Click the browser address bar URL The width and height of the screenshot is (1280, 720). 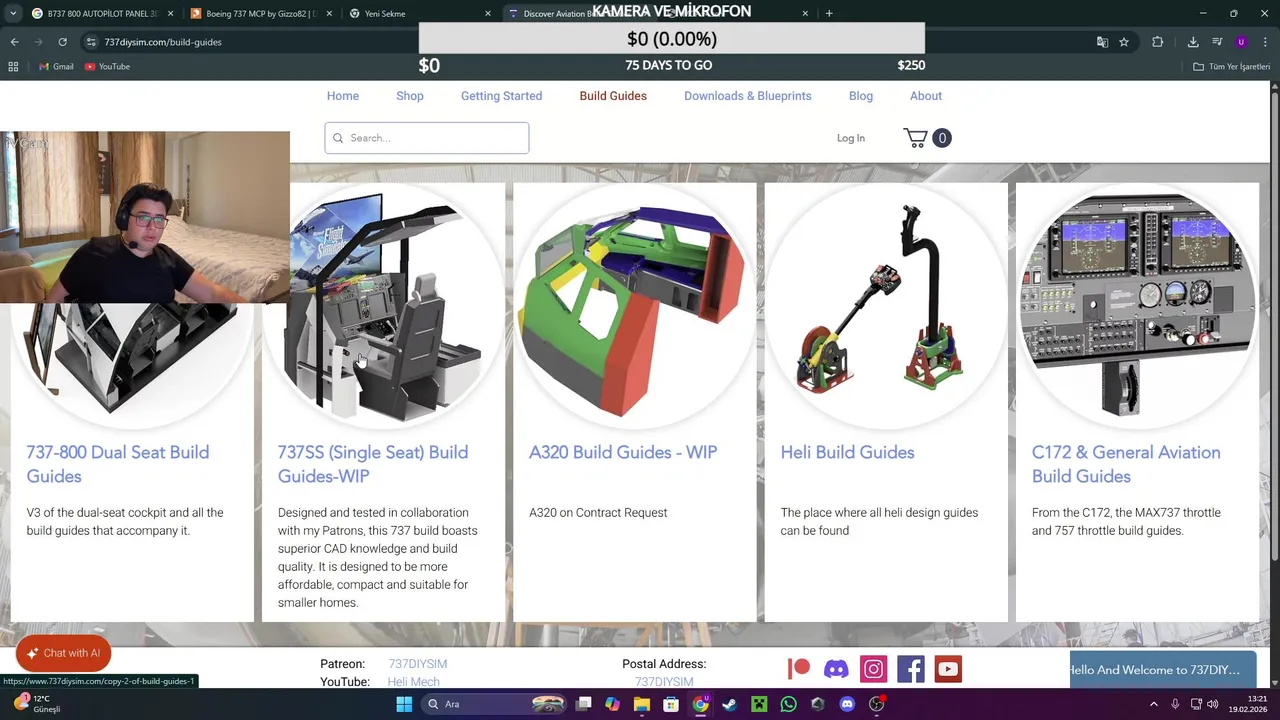pos(163,42)
